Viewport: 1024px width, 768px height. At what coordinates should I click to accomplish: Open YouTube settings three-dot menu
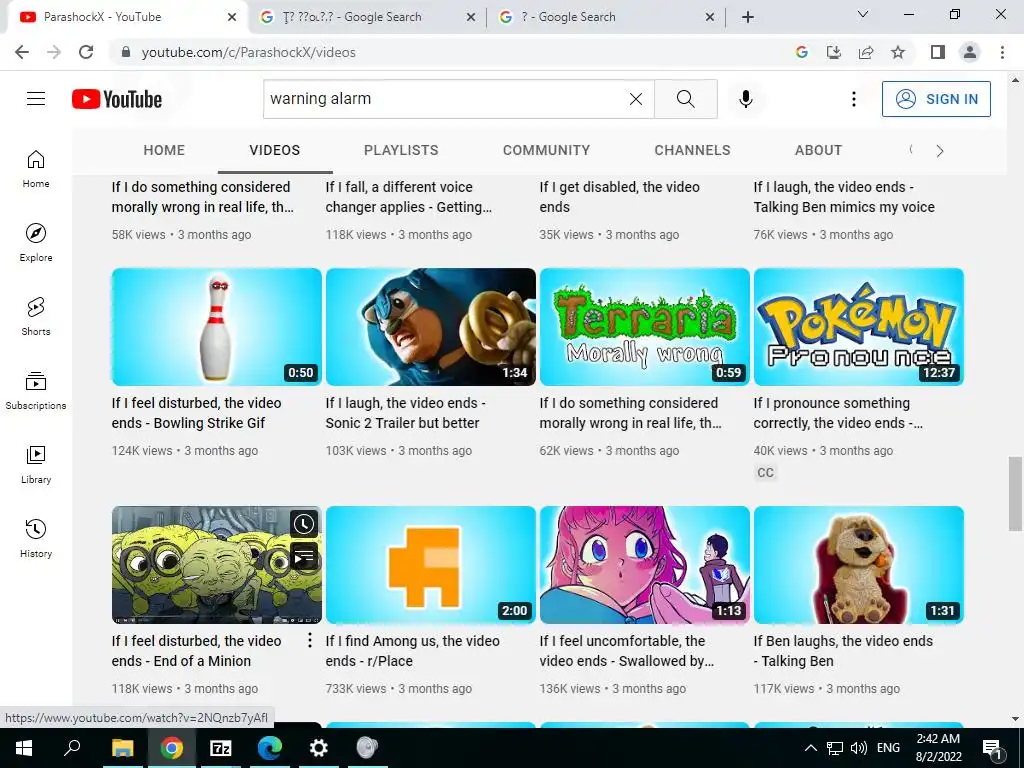854,99
